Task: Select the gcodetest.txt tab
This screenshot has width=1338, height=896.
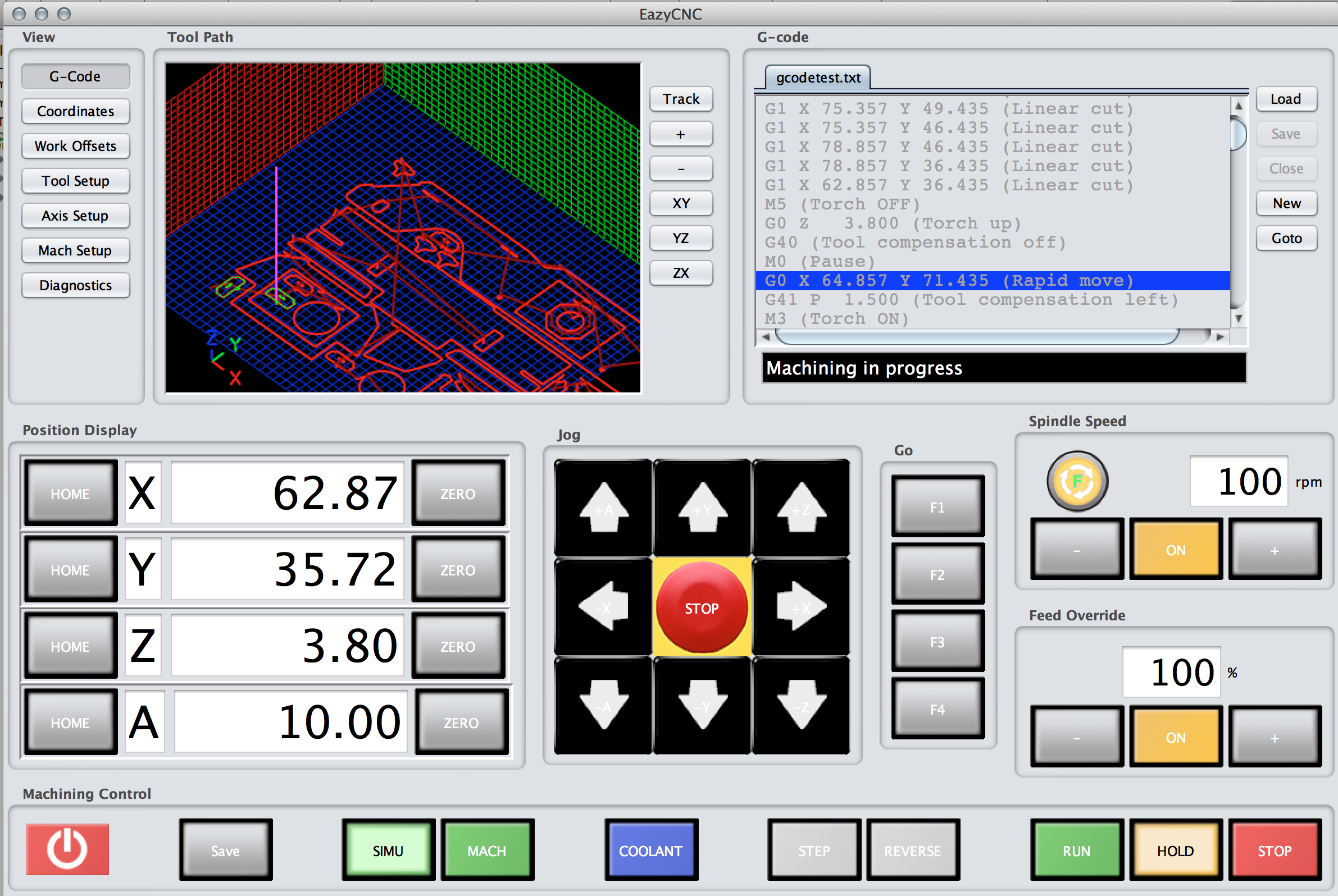Action: click(x=818, y=77)
